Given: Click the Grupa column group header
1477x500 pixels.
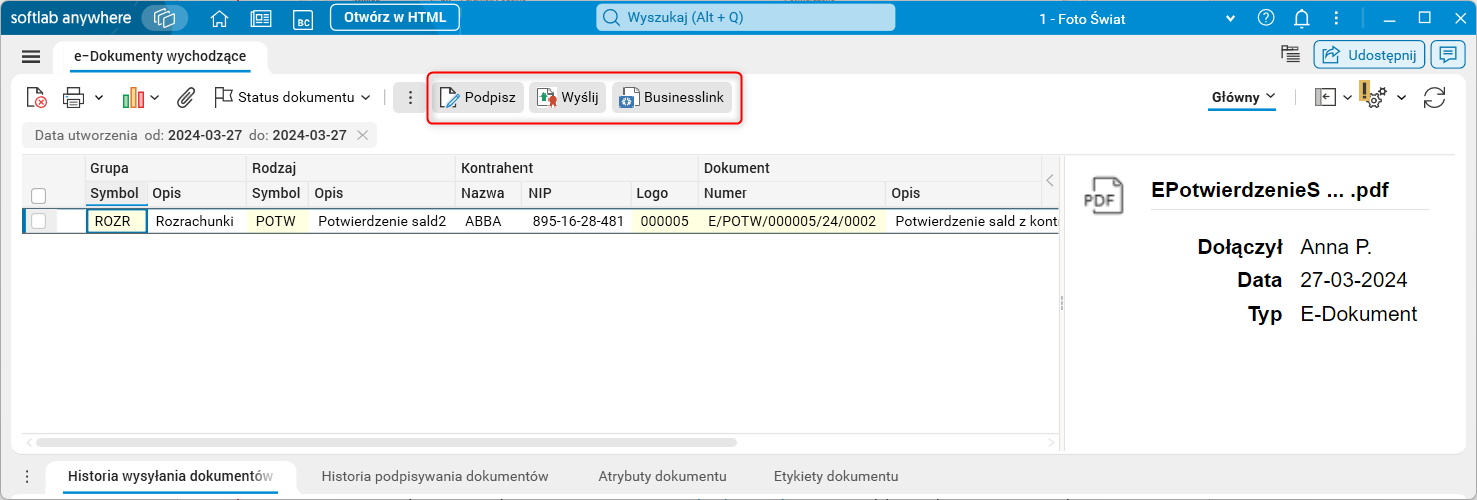Looking at the screenshot, I should pyautogui.click(x=166, y=168).
